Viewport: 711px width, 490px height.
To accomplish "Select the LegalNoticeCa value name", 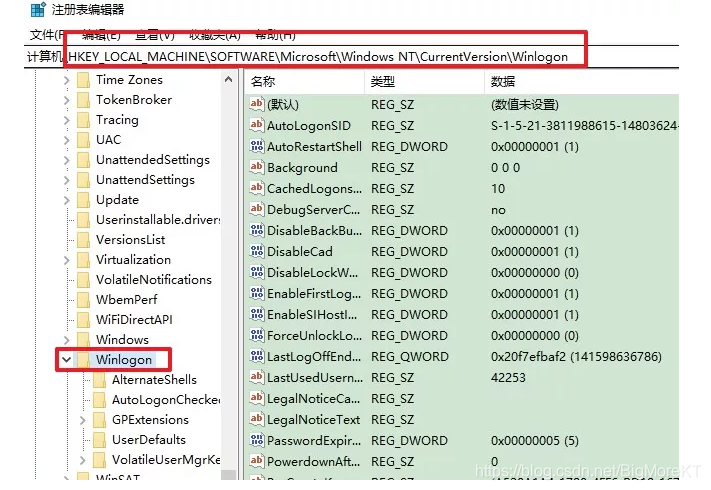I will coord(313,398).
